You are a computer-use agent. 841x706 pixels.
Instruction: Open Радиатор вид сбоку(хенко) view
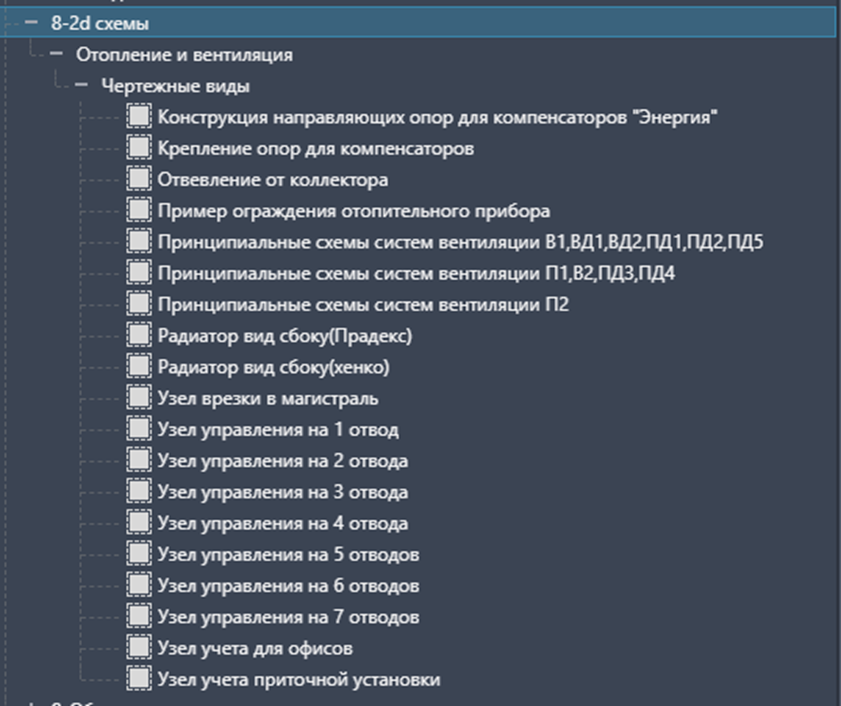point(274,367)
